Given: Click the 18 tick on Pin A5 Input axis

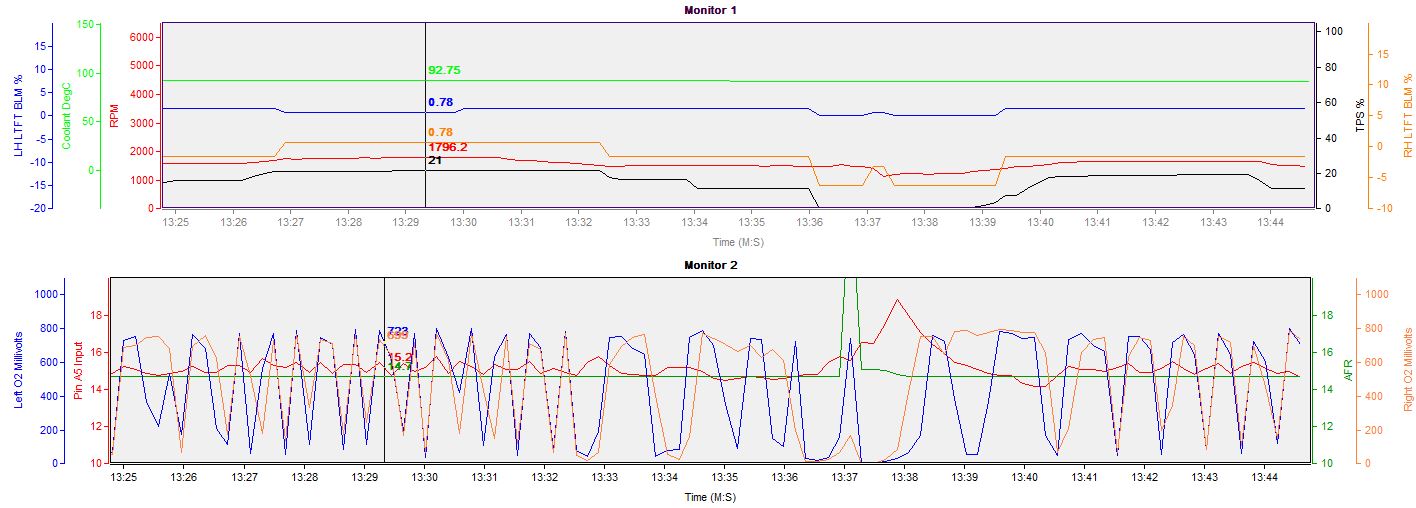Looking at the screenshot, I should pyautogui.click(x=98, y=314).
